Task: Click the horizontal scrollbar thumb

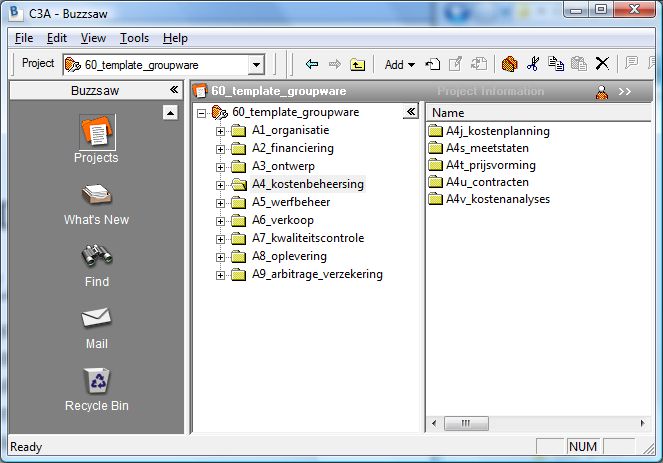Action: click(x=466, y=423)
